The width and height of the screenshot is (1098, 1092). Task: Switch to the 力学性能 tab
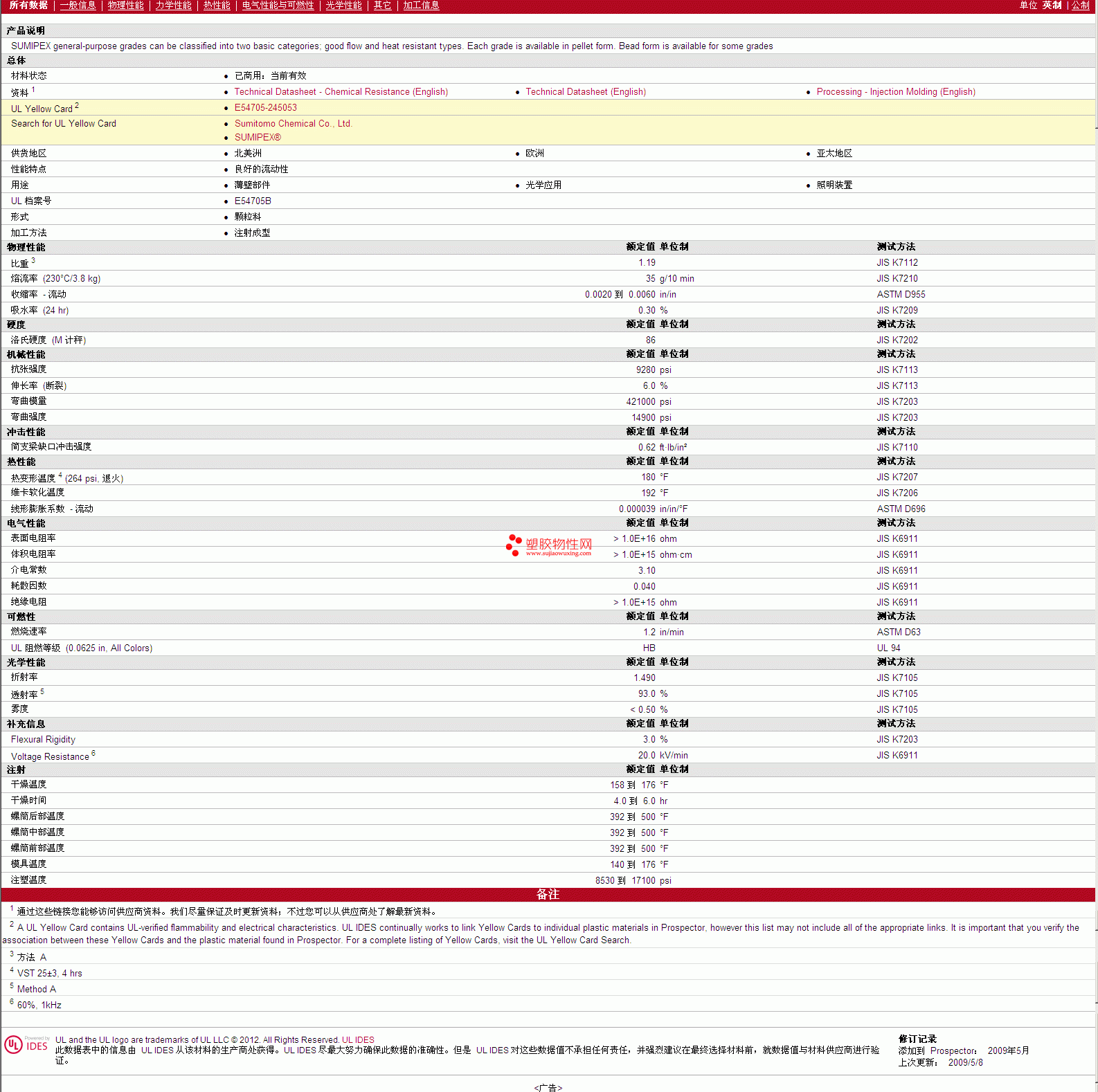point(173,6)
